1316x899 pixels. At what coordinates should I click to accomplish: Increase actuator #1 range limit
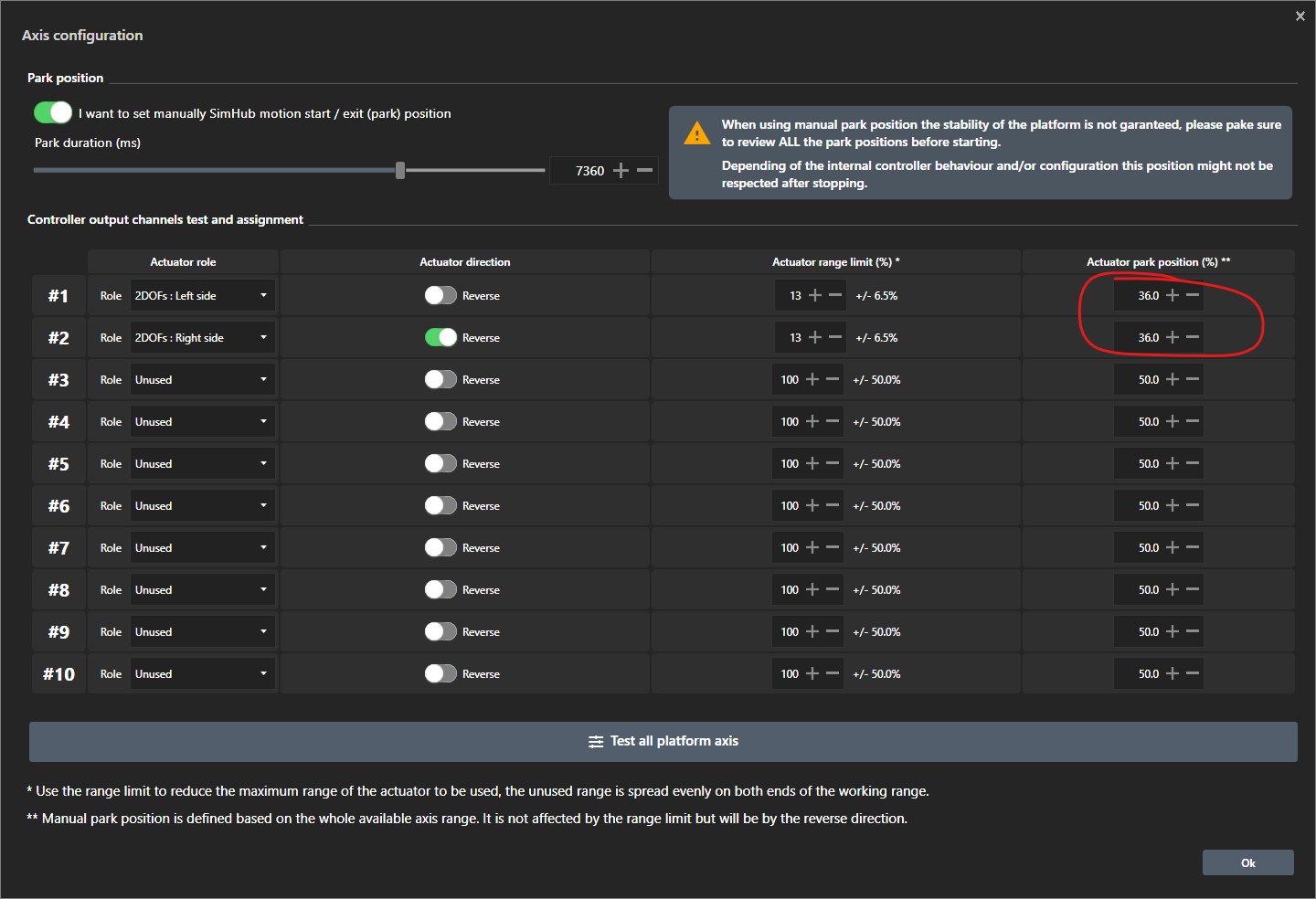pos(815,296)
